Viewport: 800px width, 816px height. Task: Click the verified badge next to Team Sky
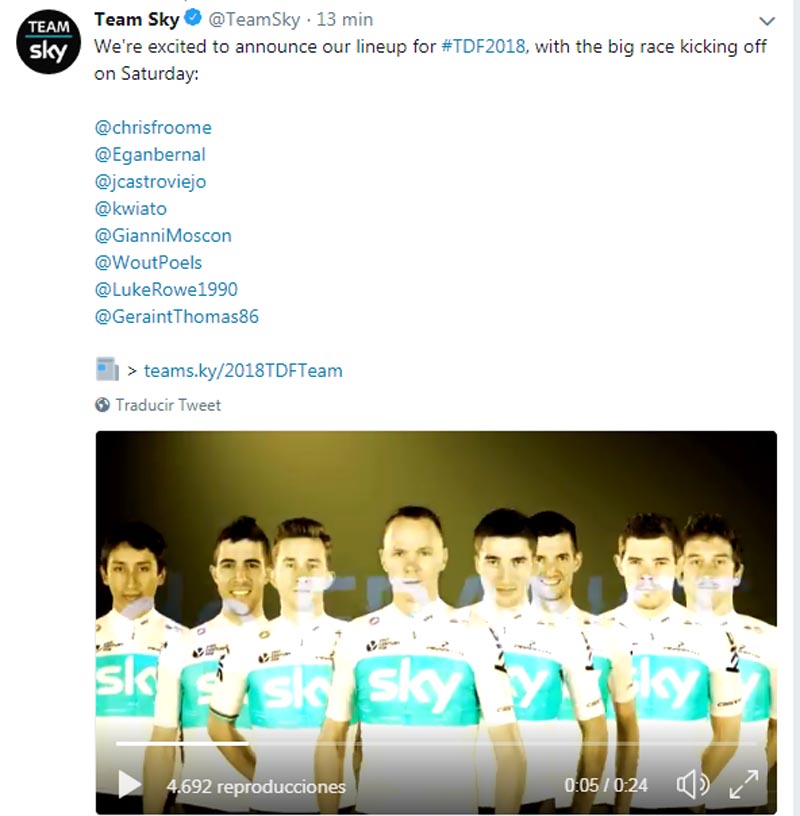193,18
